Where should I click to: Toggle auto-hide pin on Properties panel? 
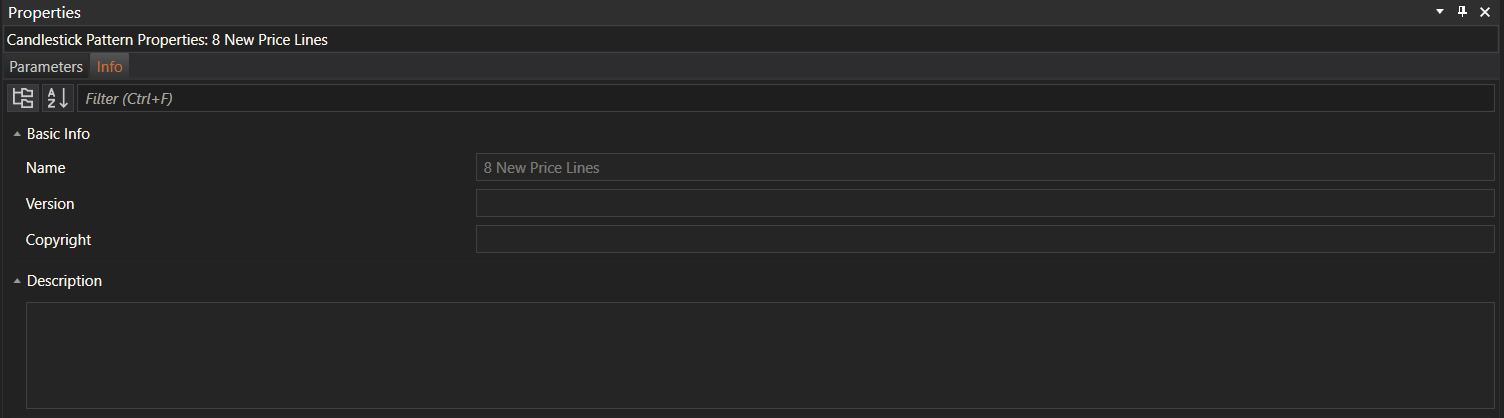pyautogui.click(x=1462, y=12)
